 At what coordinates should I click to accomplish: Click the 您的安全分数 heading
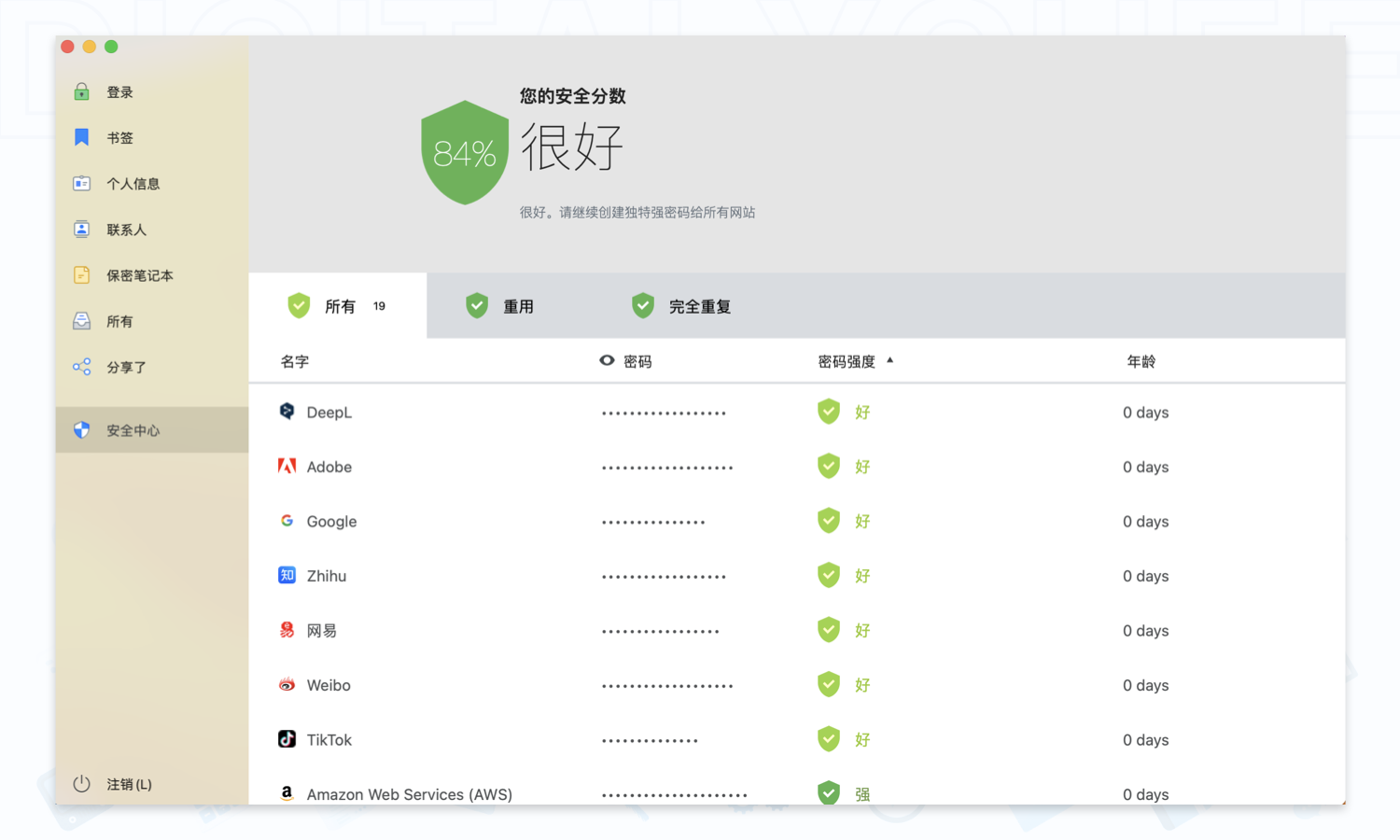click(x=572, y=95)
